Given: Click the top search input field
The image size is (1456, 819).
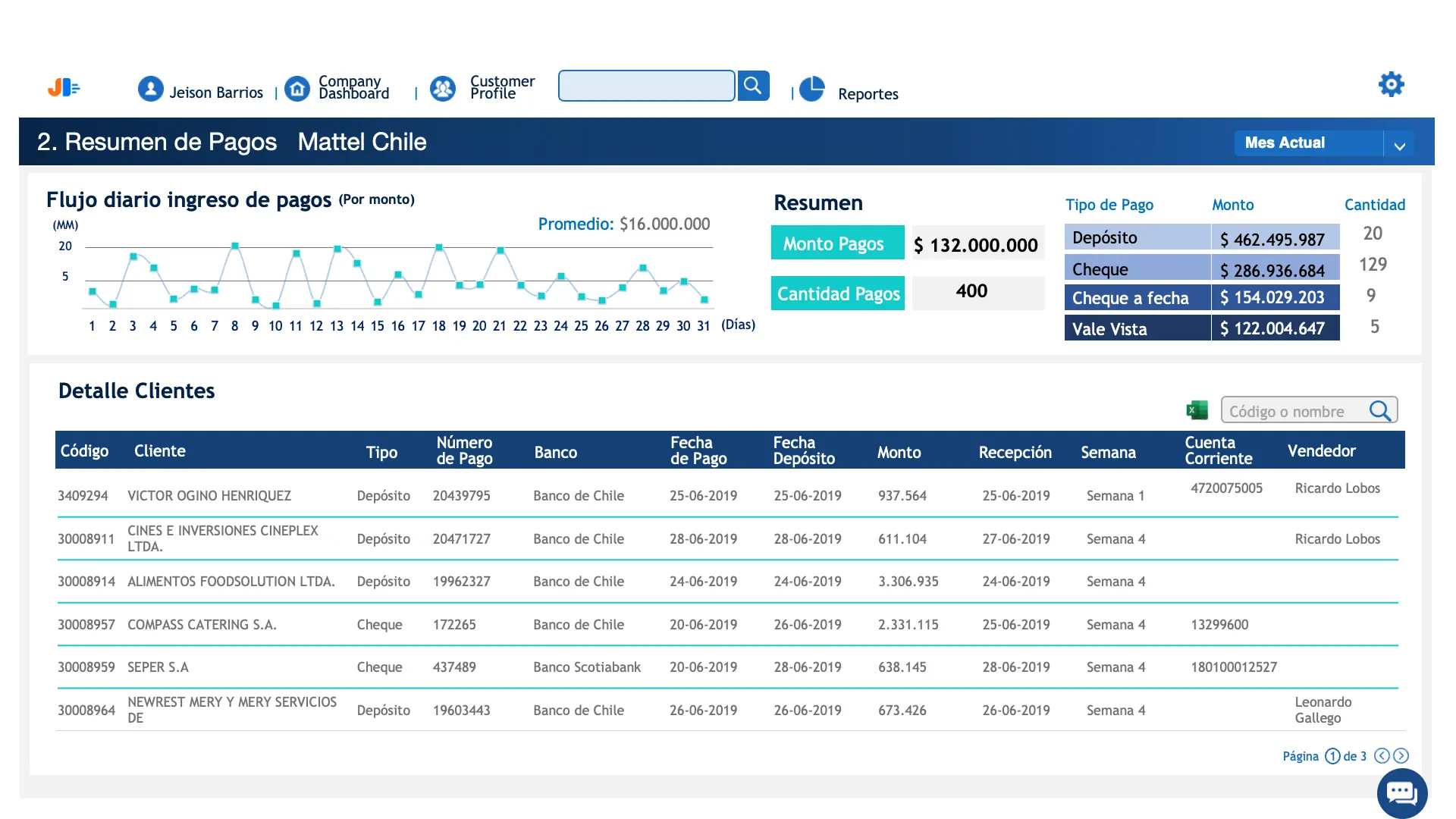Looking at the screenshot, I should coord(646,86).
